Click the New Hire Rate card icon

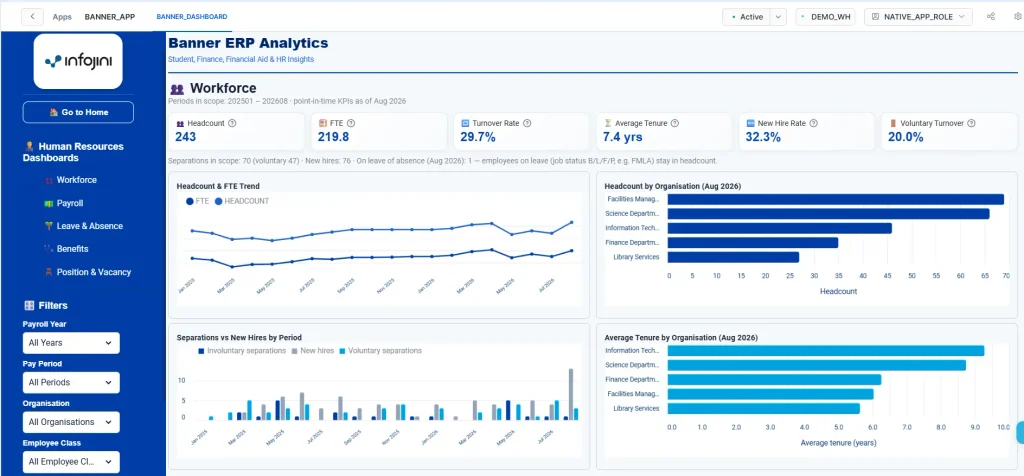(x=750, y=123)
